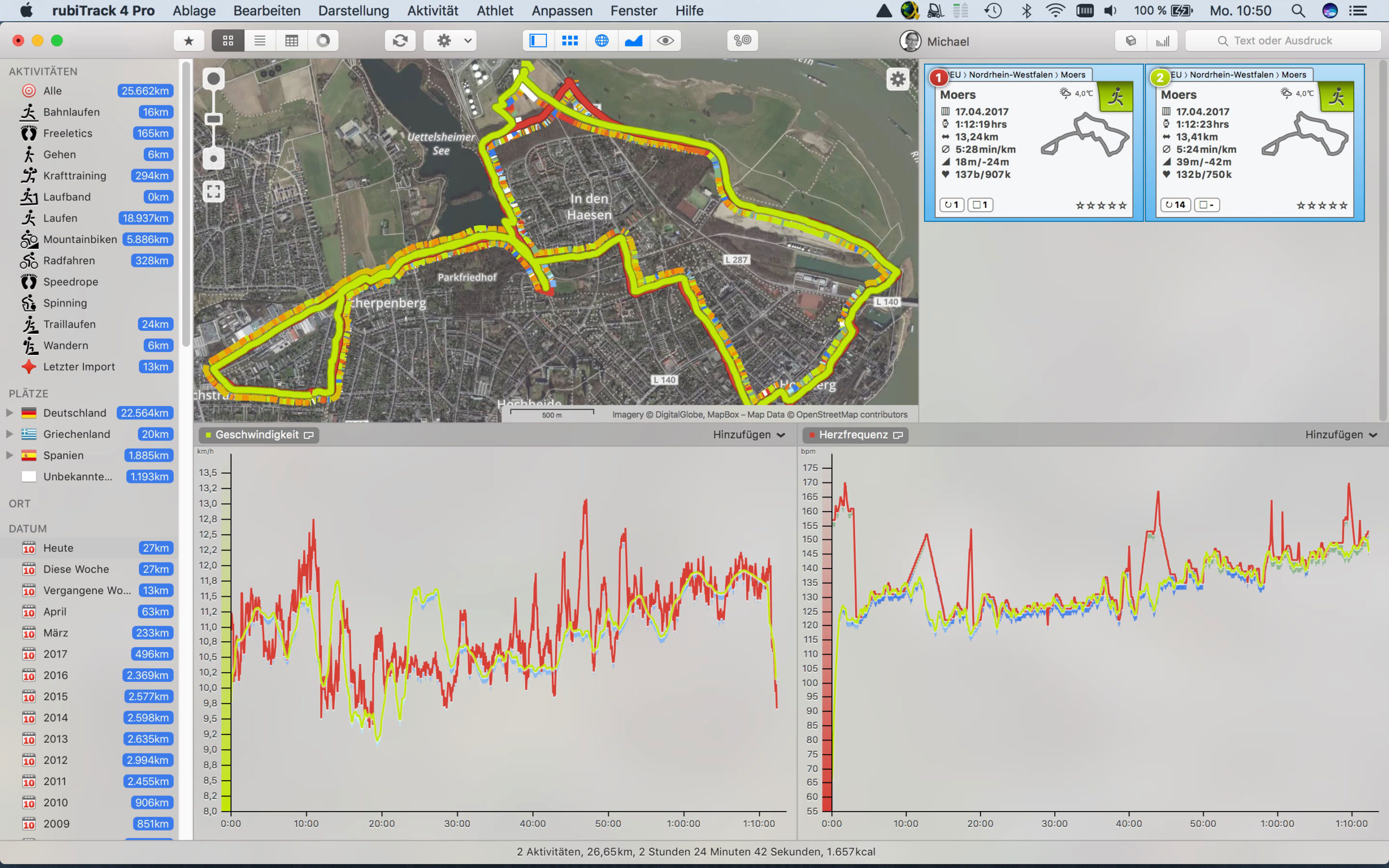The height and width of the screenshot is (868, 1389).
Task: Click the lap count 14 badge on card 2
Action: coord(1175,205)
